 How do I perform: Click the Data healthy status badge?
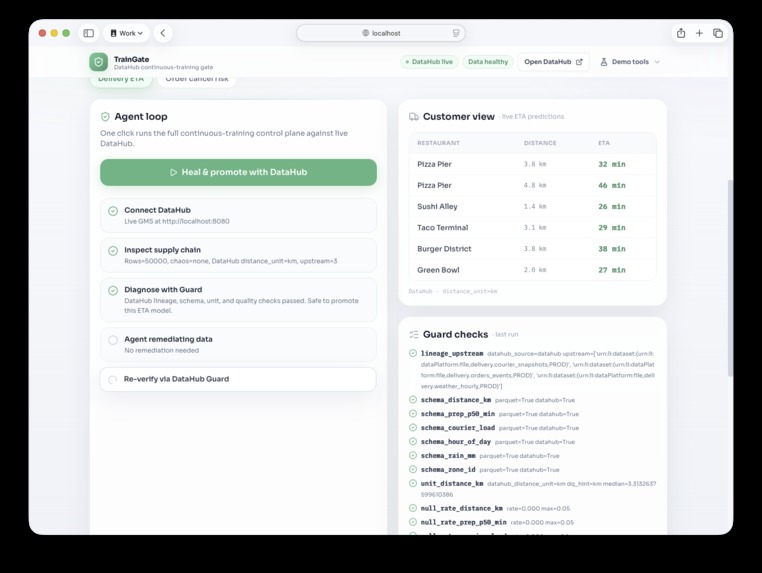tap(488, 62)
